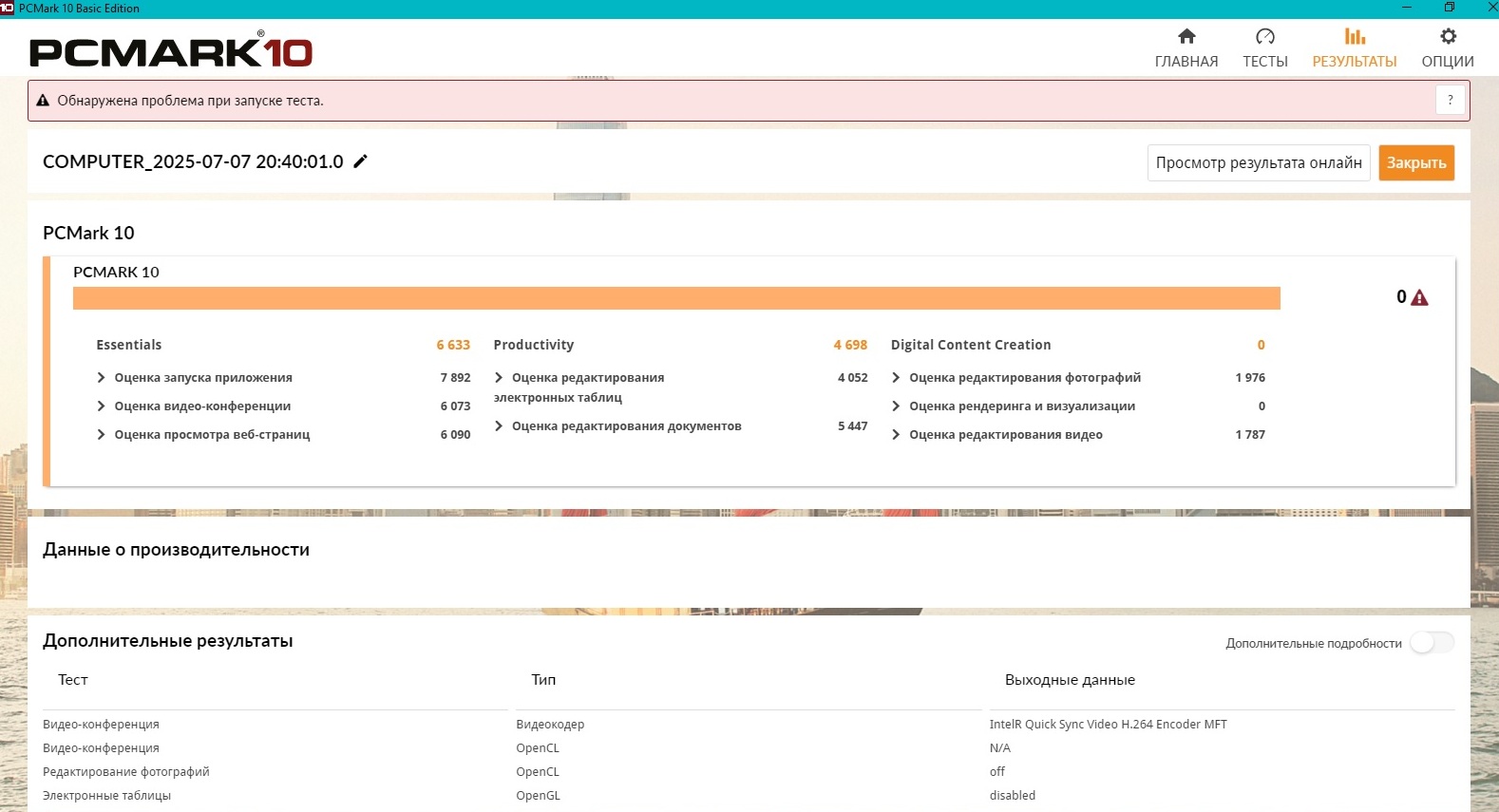Click the value 1 787

pyautogui.click(x=1250, y=435)
